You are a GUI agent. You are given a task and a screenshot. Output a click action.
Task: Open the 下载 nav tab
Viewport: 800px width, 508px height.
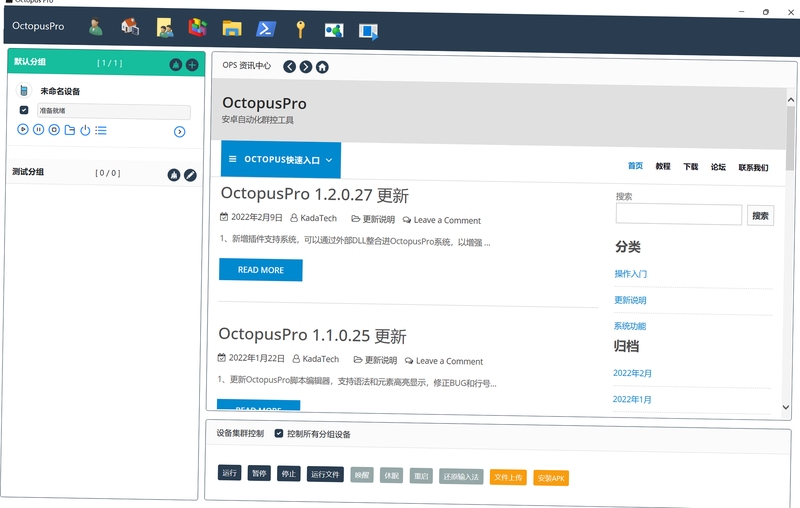[x=690, y=167]
